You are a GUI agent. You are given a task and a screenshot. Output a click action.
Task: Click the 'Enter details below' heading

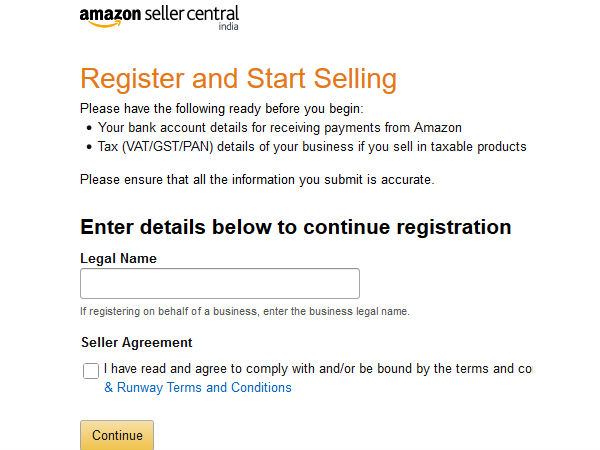(x=295, y=227)
